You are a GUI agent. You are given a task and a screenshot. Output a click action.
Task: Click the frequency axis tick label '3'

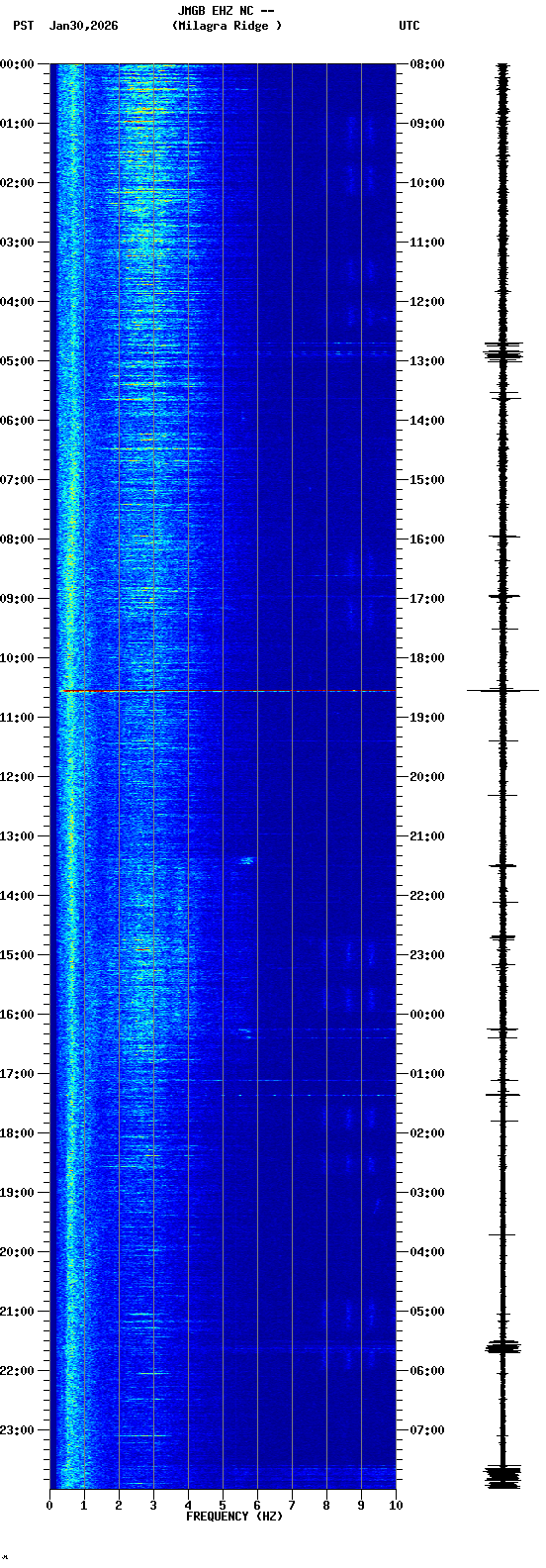coord(153,1506)
